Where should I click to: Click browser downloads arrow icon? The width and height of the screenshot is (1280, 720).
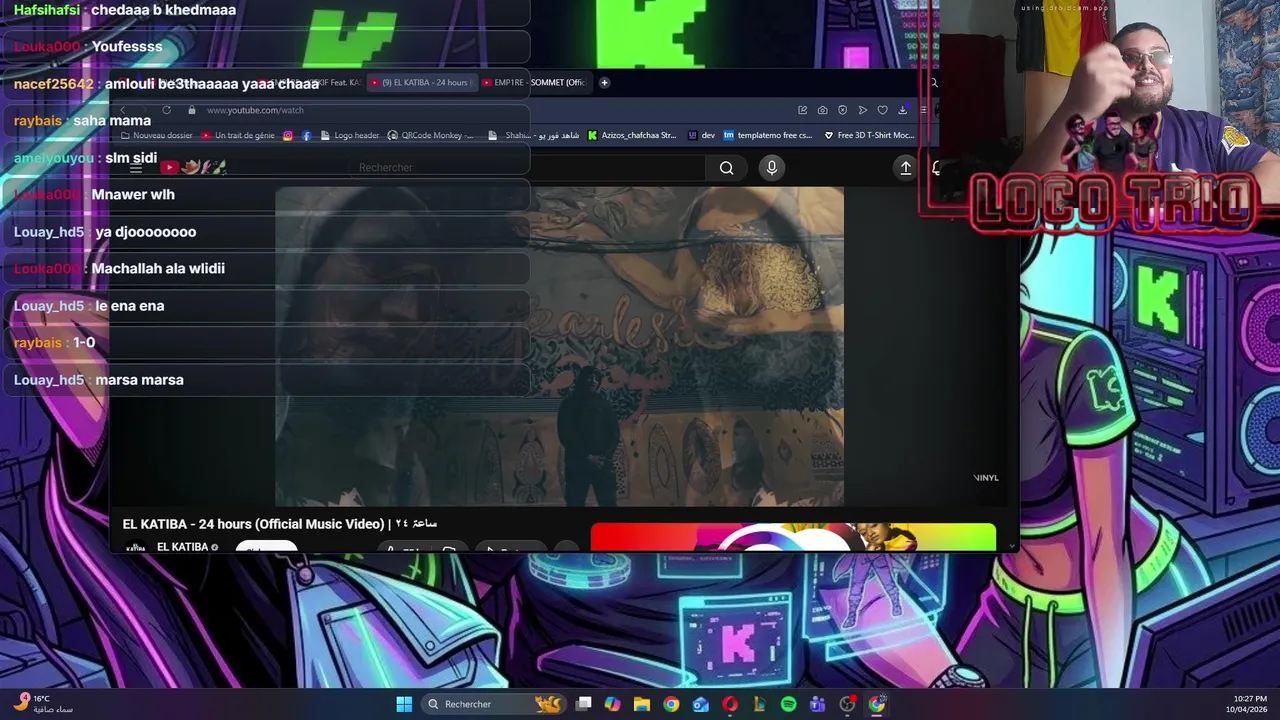902,110
